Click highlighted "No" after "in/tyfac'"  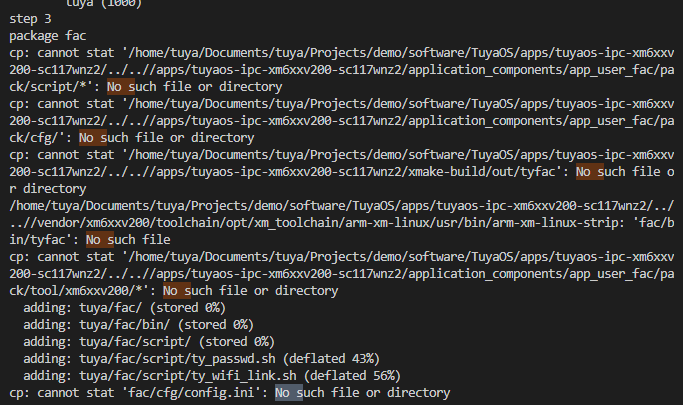tap(98, 240)
